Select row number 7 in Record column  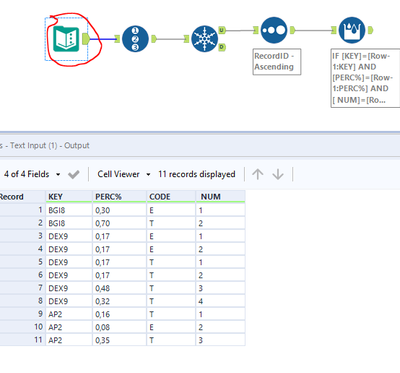pos(22,288)
